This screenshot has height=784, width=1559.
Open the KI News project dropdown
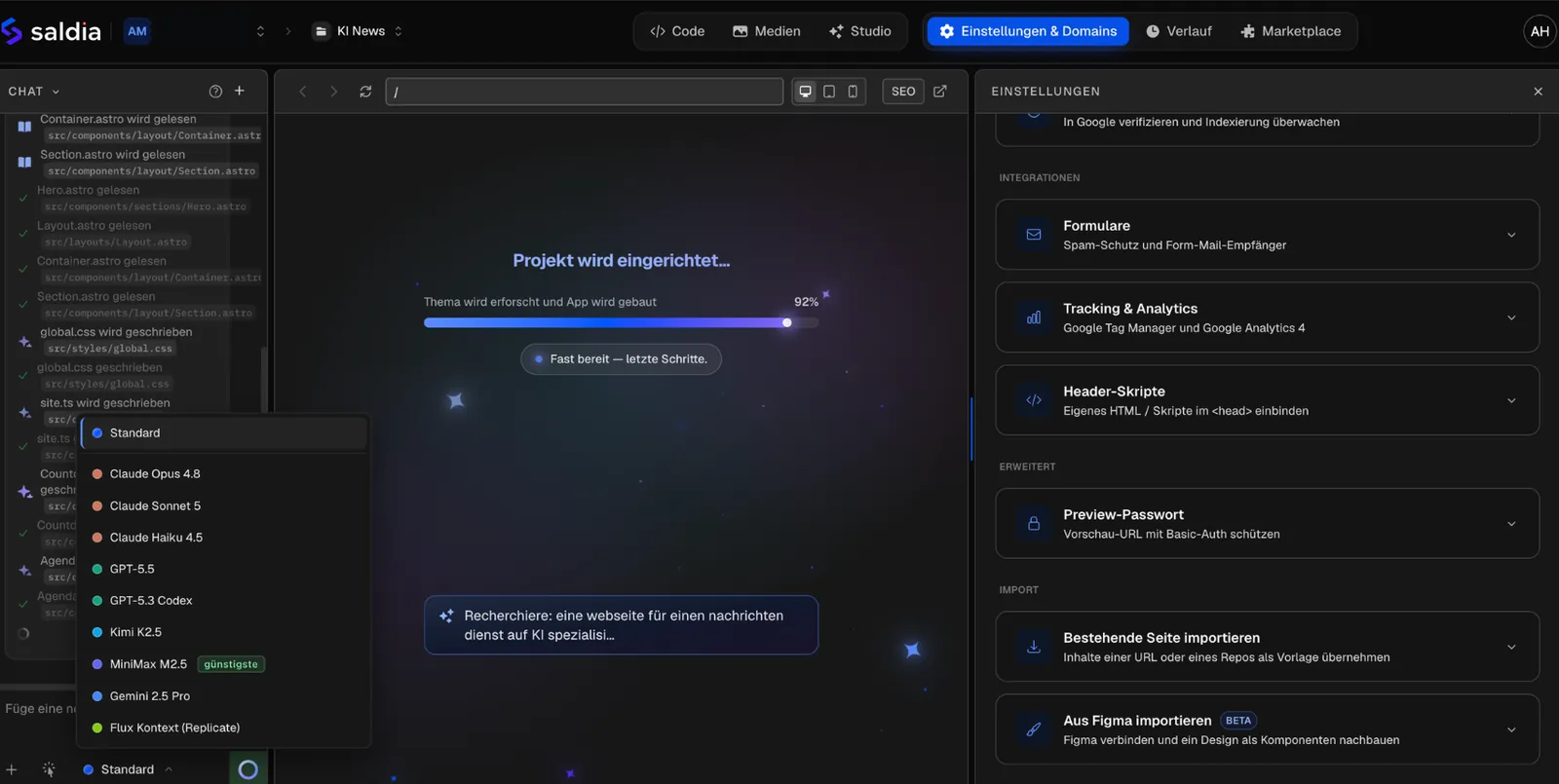pos(358,31)
